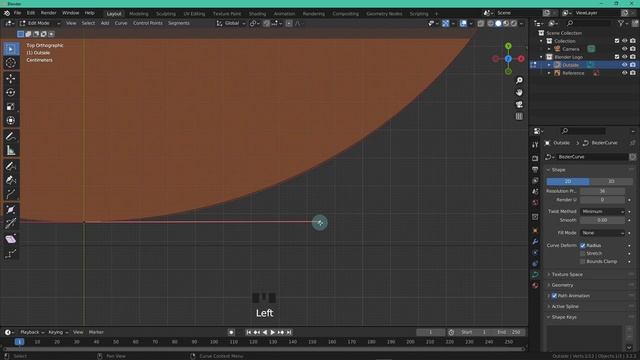Click the pan view hand icon
640x360 pixels.
(x=519, y=93)
